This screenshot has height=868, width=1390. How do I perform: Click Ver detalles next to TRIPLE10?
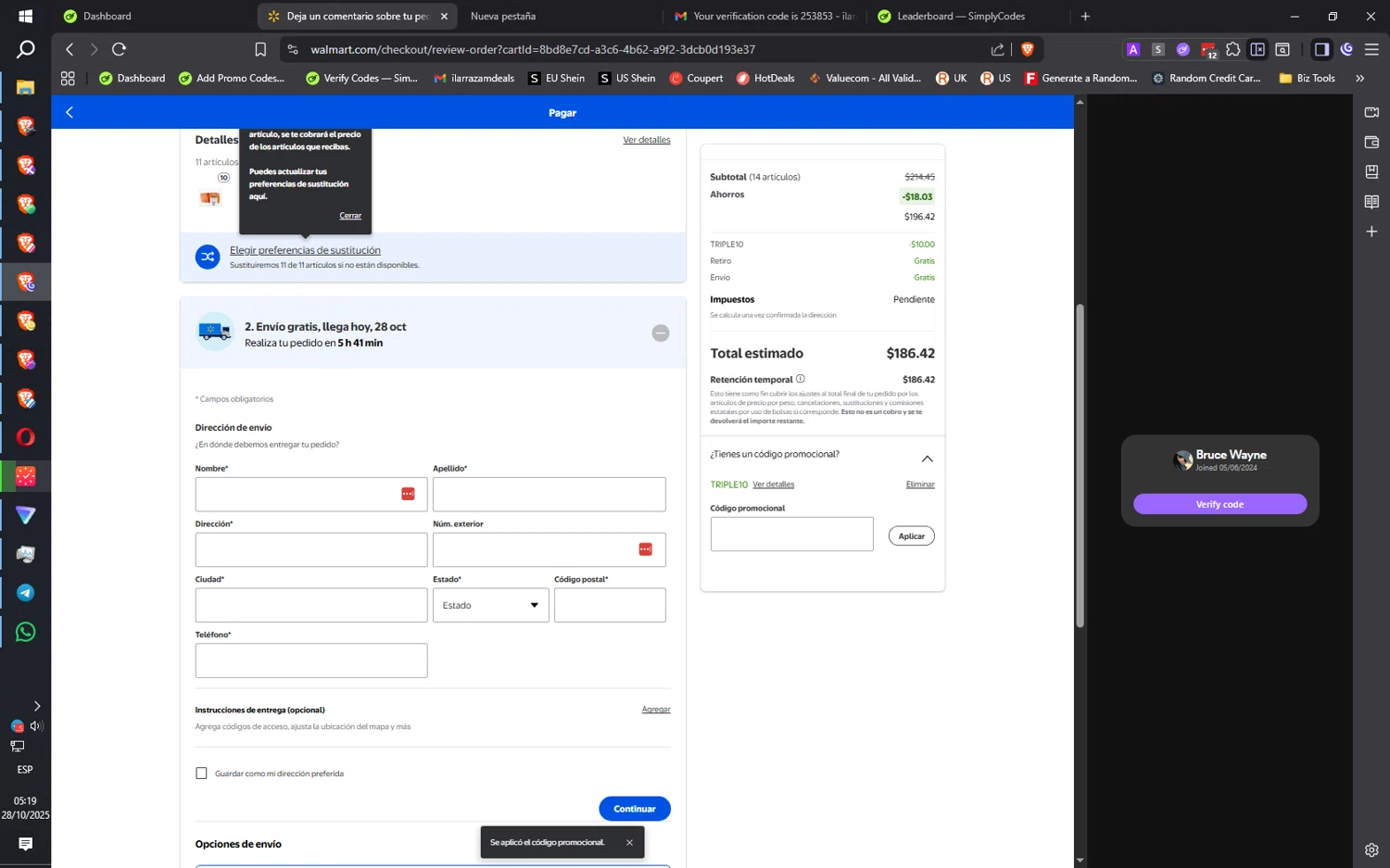pos(774,484)
